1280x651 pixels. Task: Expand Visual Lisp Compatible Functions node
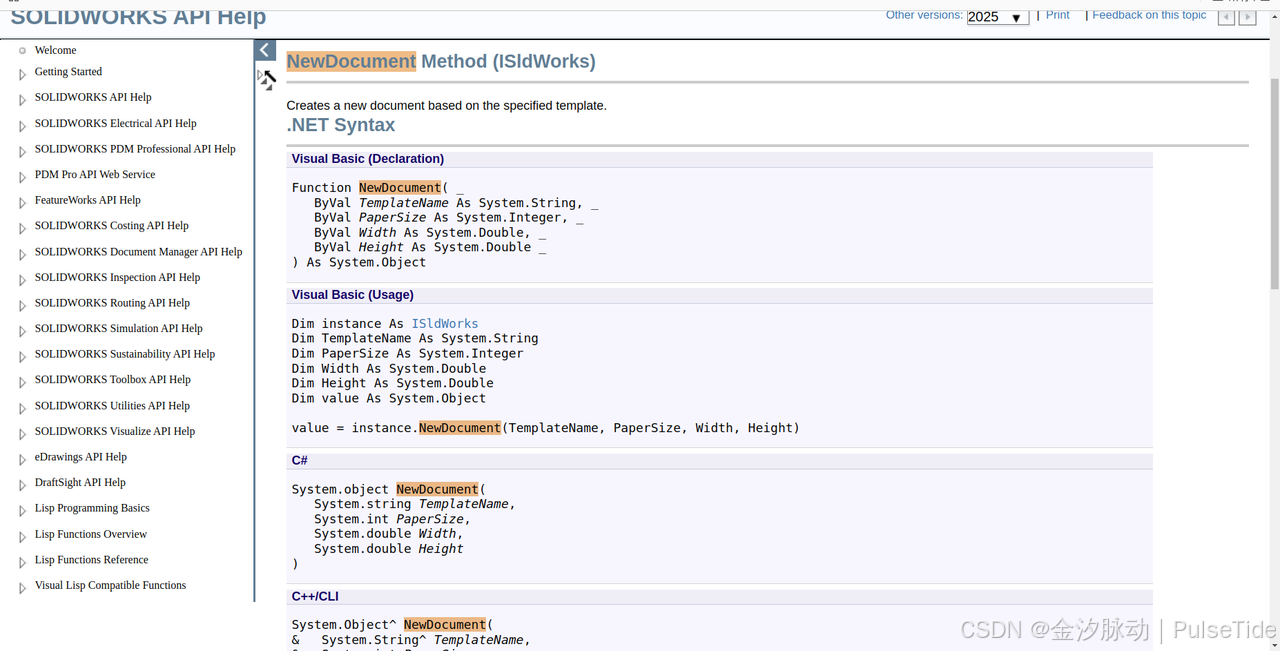click(x=22, y=588)
